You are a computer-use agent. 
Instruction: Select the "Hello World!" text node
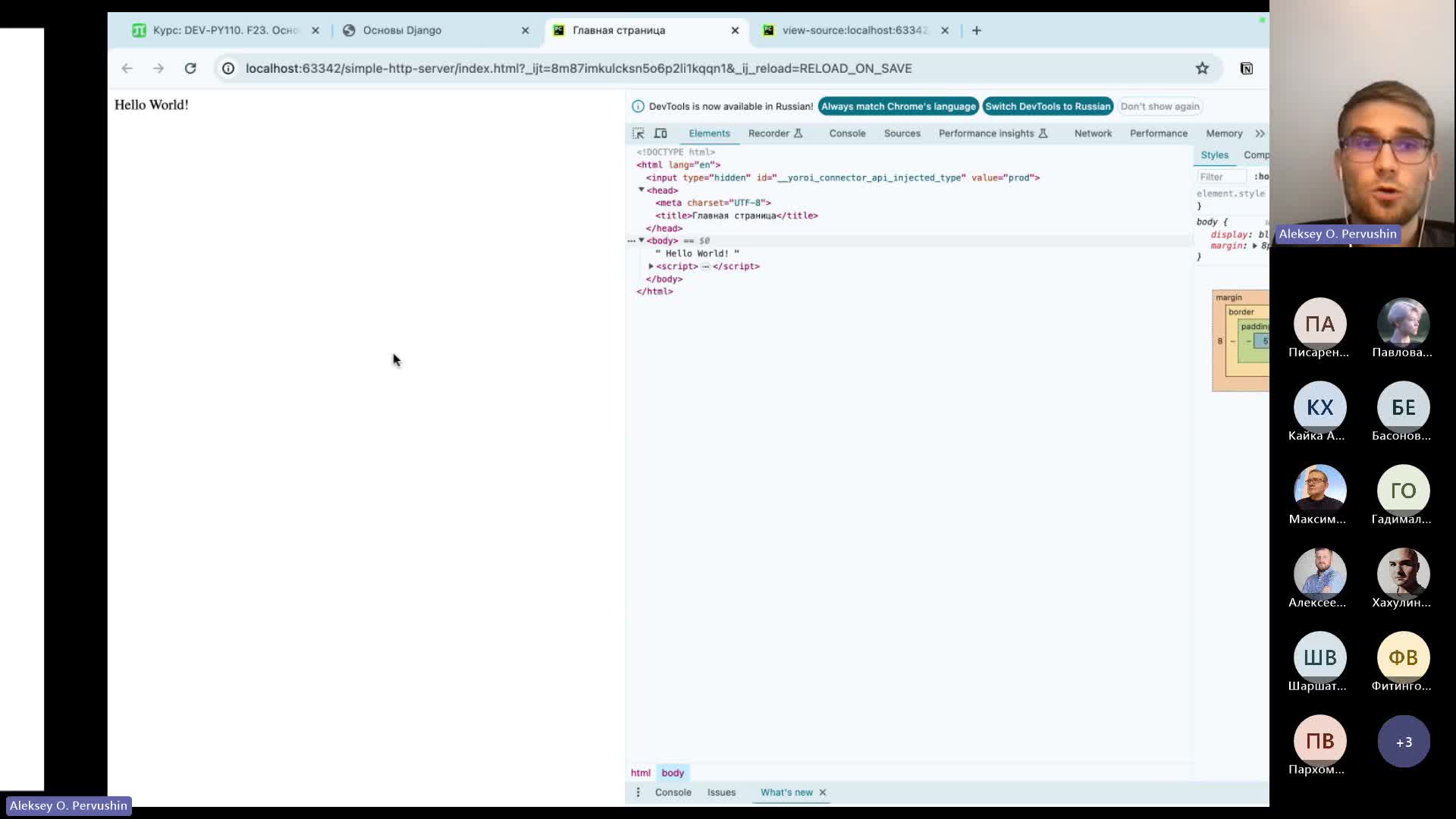697,253
